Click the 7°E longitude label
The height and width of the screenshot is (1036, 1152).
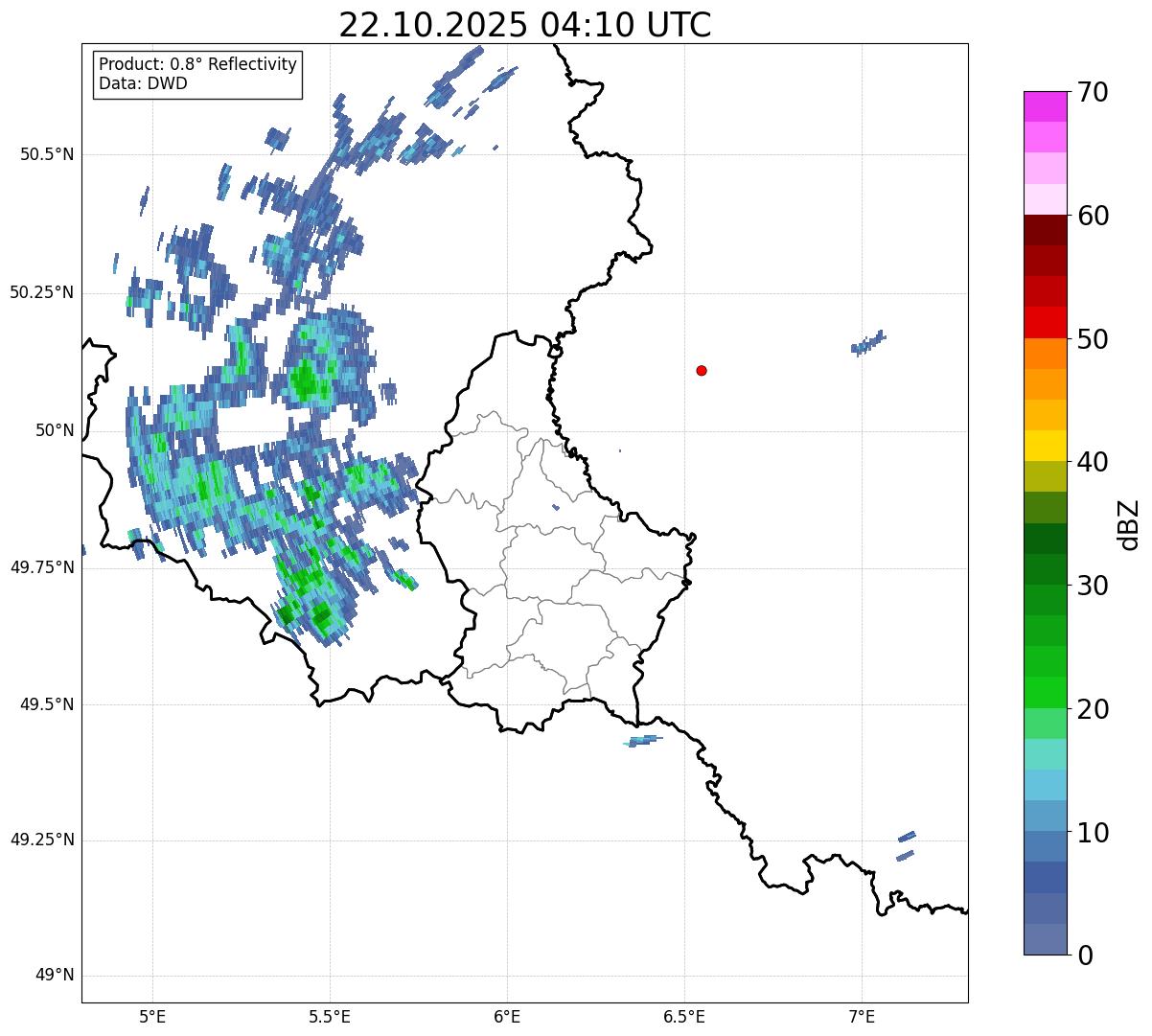[862, 1017]
